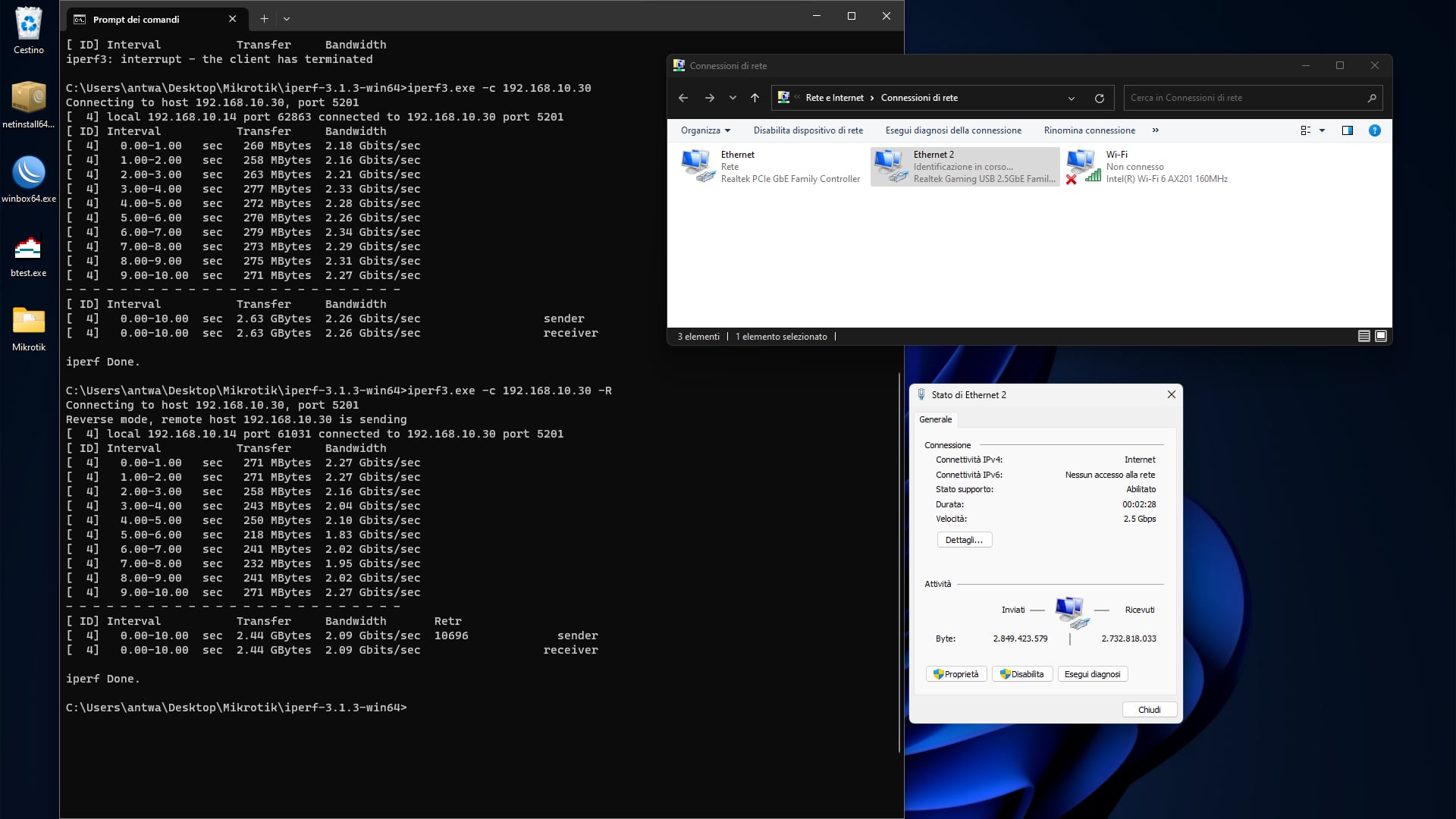Select the Generale tab

(x=935, y=419)
